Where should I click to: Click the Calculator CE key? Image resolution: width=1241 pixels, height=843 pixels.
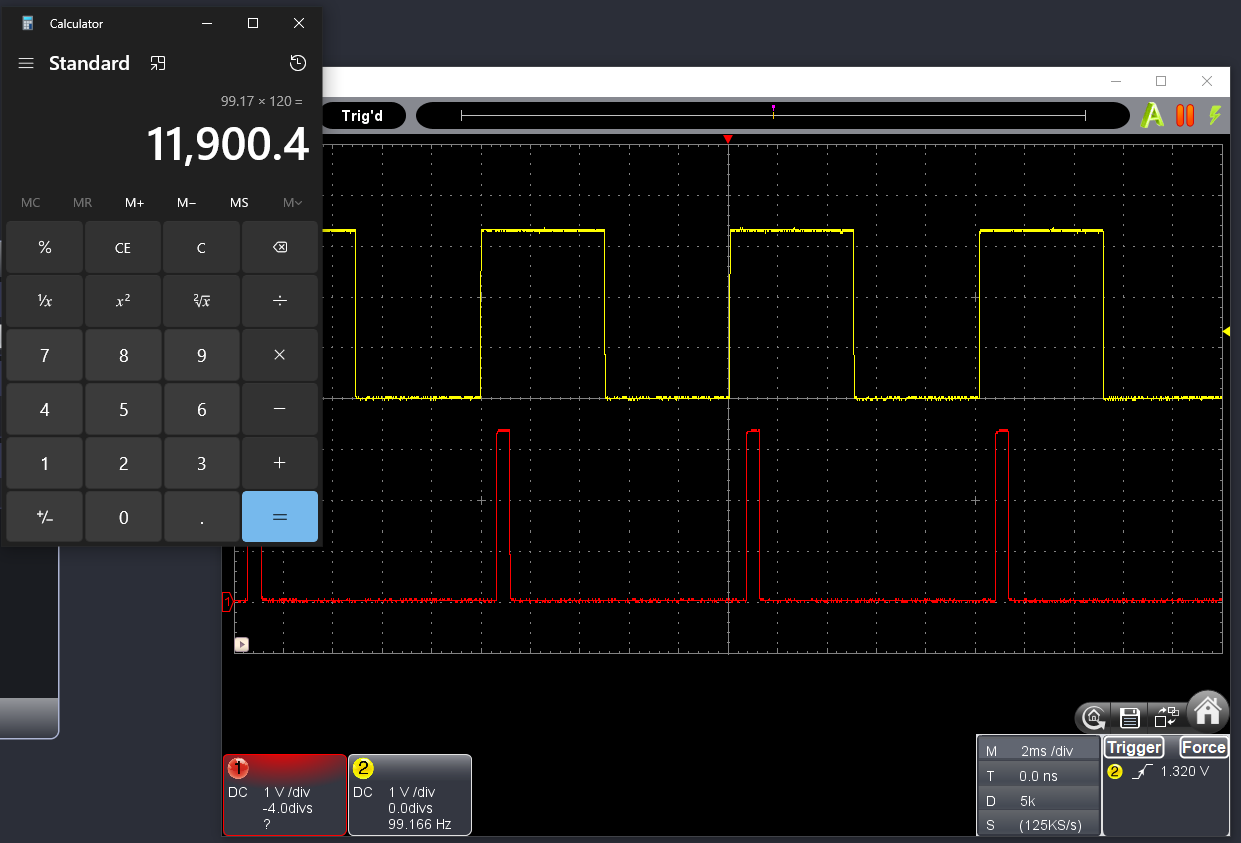coord(123,247)
